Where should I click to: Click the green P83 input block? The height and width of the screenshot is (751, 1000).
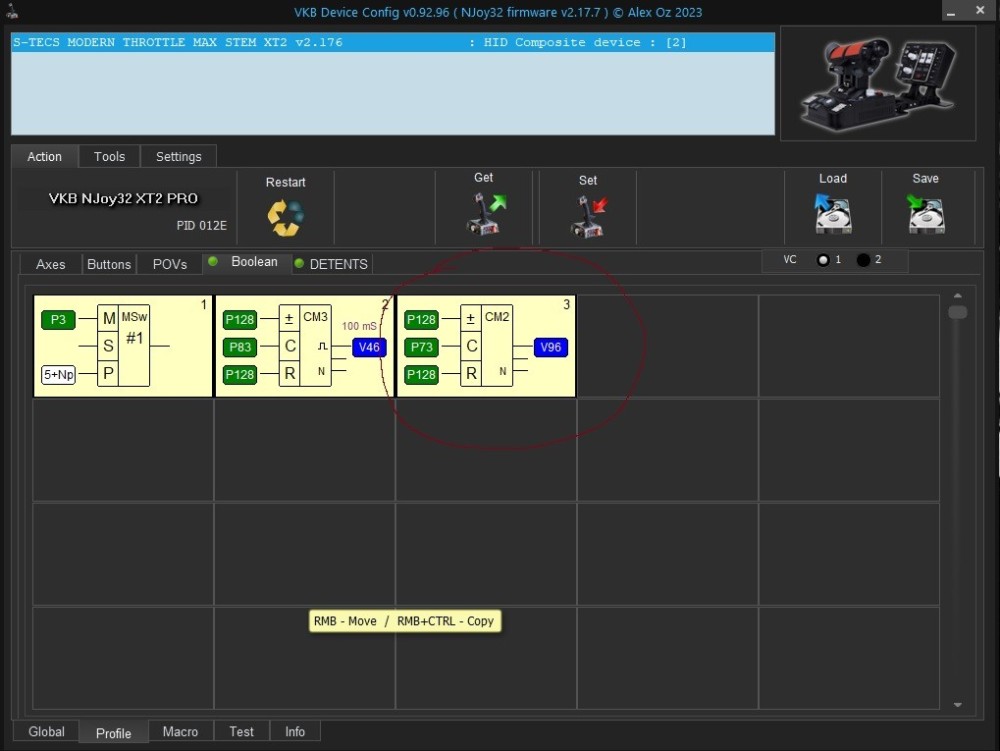[x=240, y=347]
